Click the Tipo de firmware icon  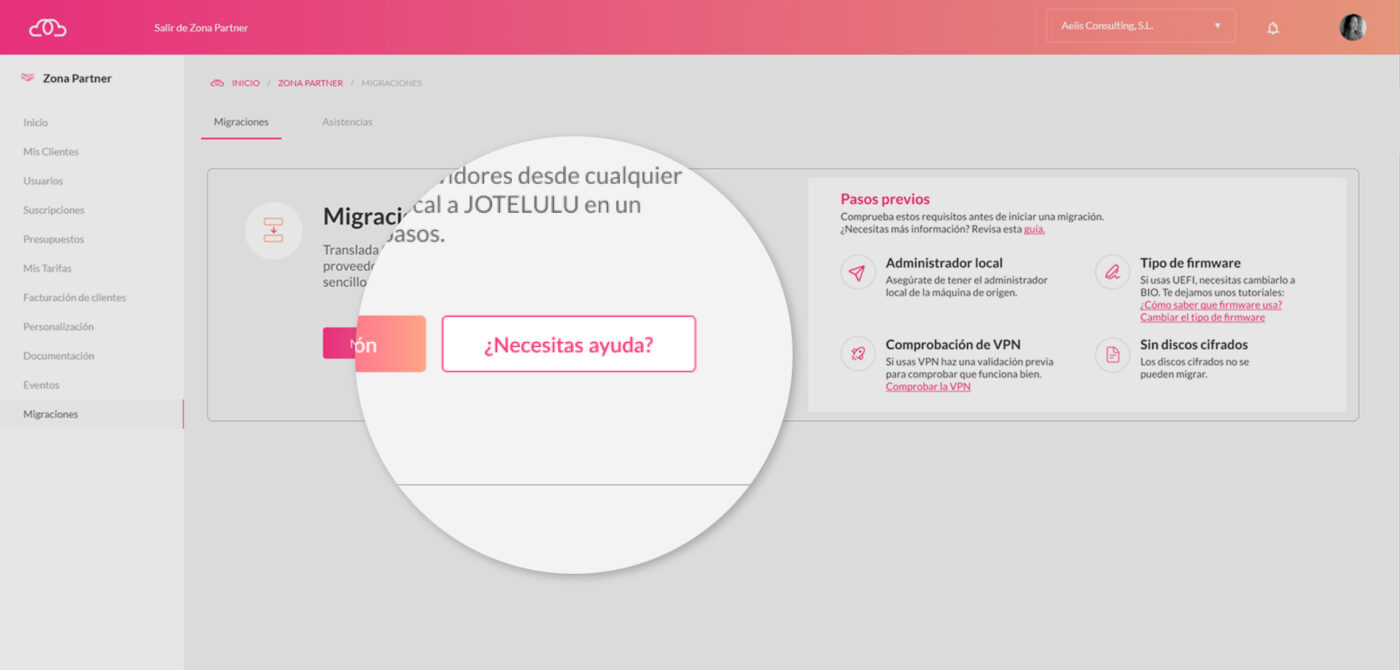tap(1113, 272)
